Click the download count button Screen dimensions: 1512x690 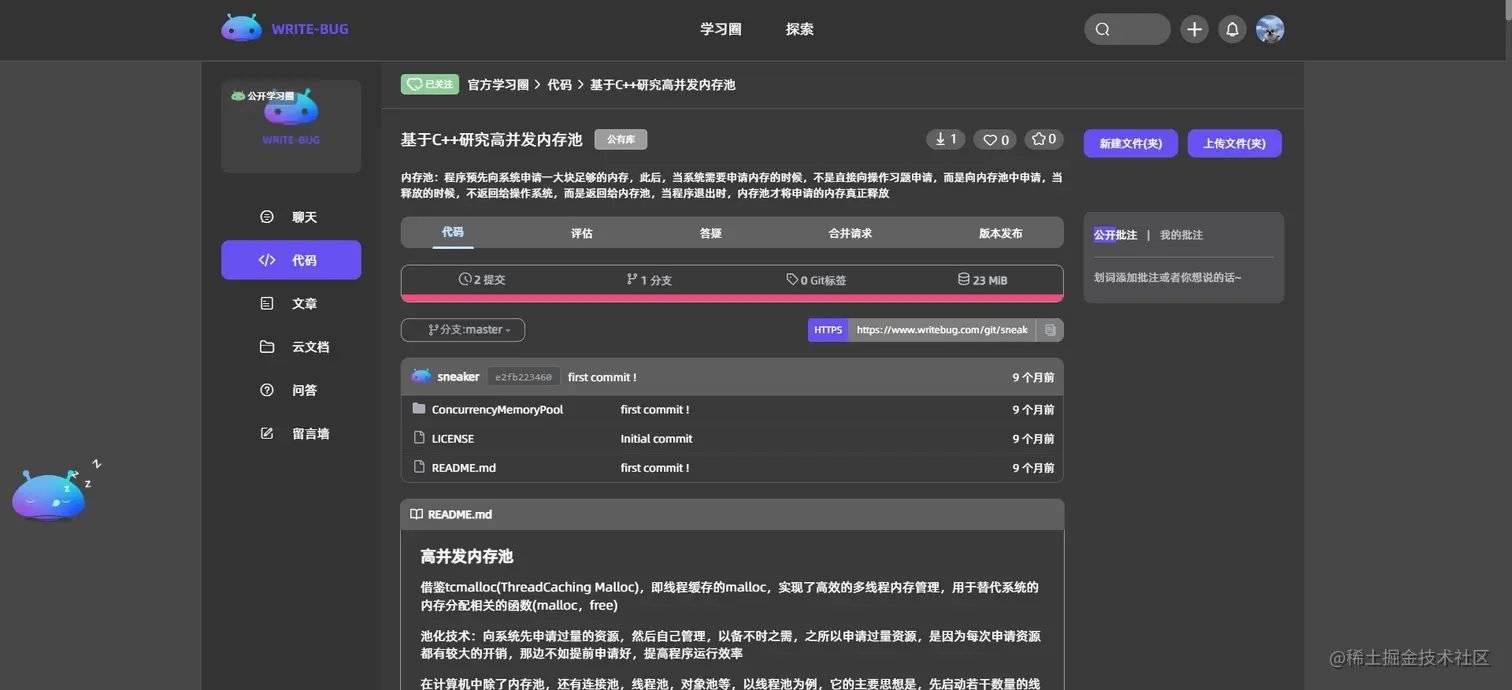pyautogui.click(x=946, y=139)
